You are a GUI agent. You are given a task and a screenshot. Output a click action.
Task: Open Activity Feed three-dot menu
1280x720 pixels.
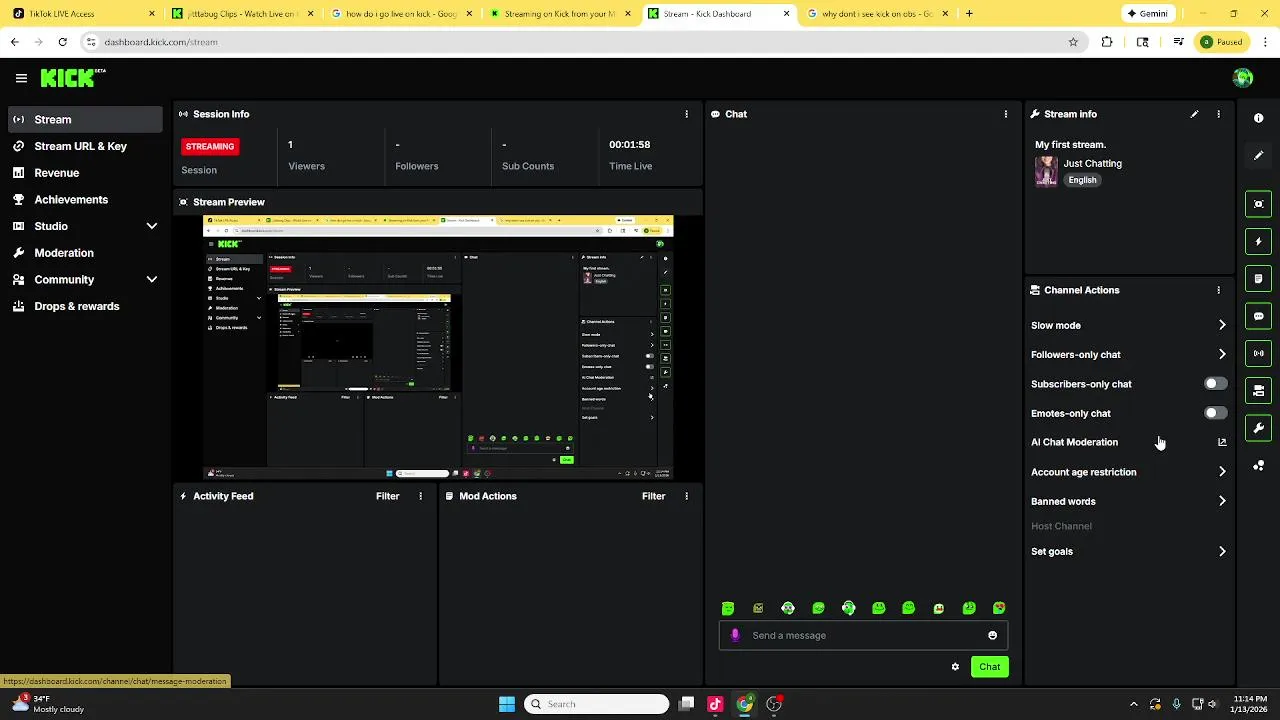tap(420, 496)
